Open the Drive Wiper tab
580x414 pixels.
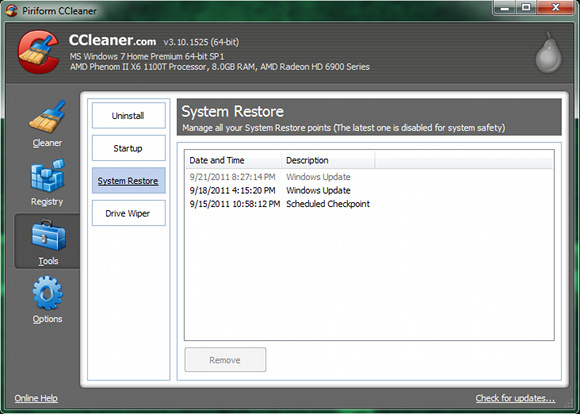coord(128,213)
